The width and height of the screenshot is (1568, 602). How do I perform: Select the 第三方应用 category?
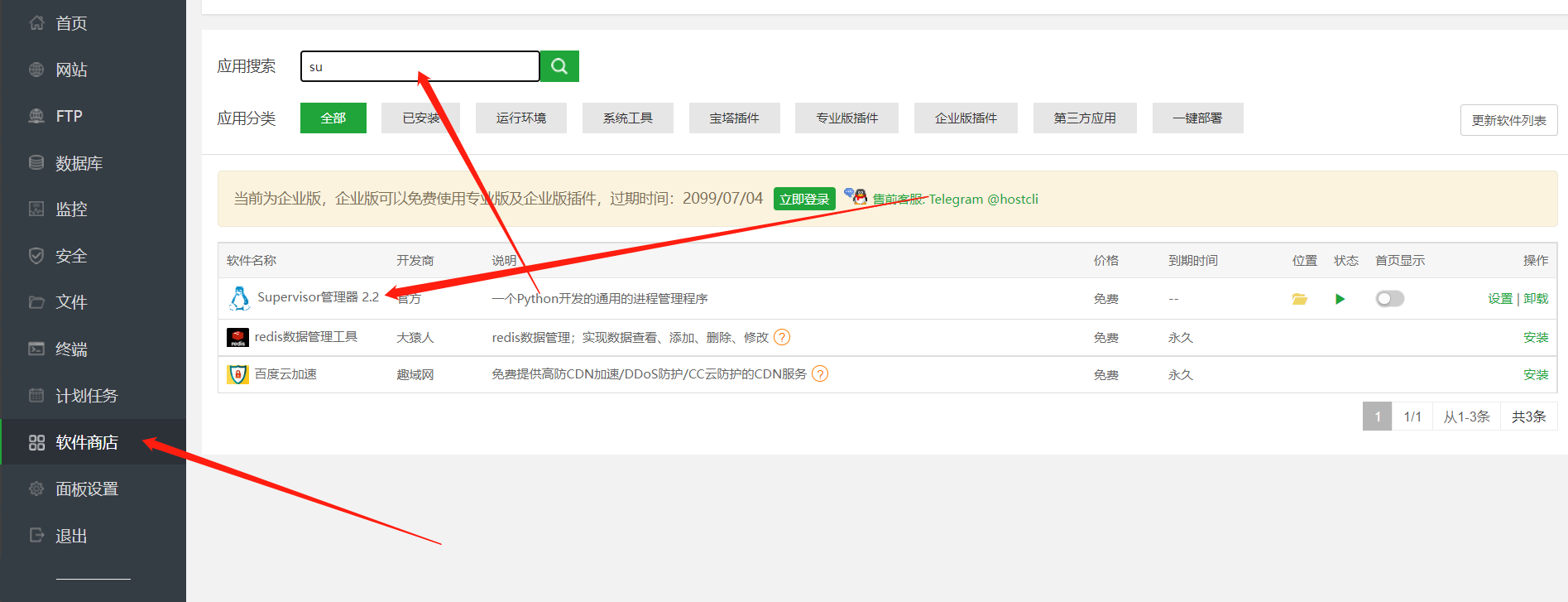[x=1084, y=118]
